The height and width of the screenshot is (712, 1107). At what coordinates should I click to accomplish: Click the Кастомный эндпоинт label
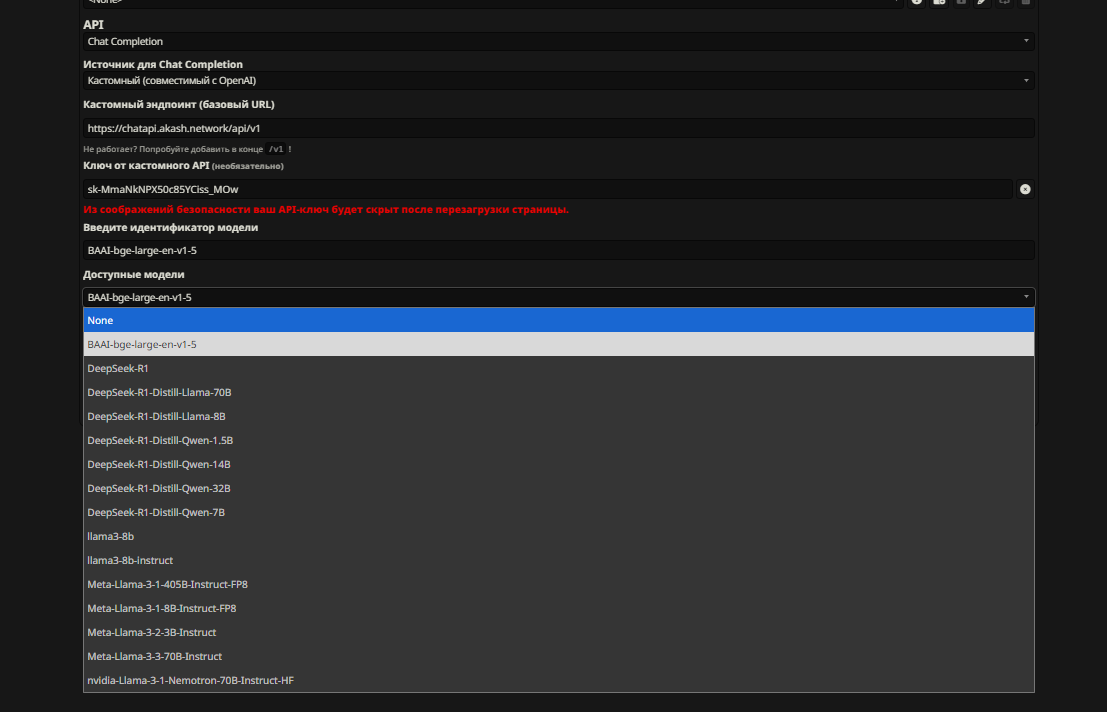point(179,104)
